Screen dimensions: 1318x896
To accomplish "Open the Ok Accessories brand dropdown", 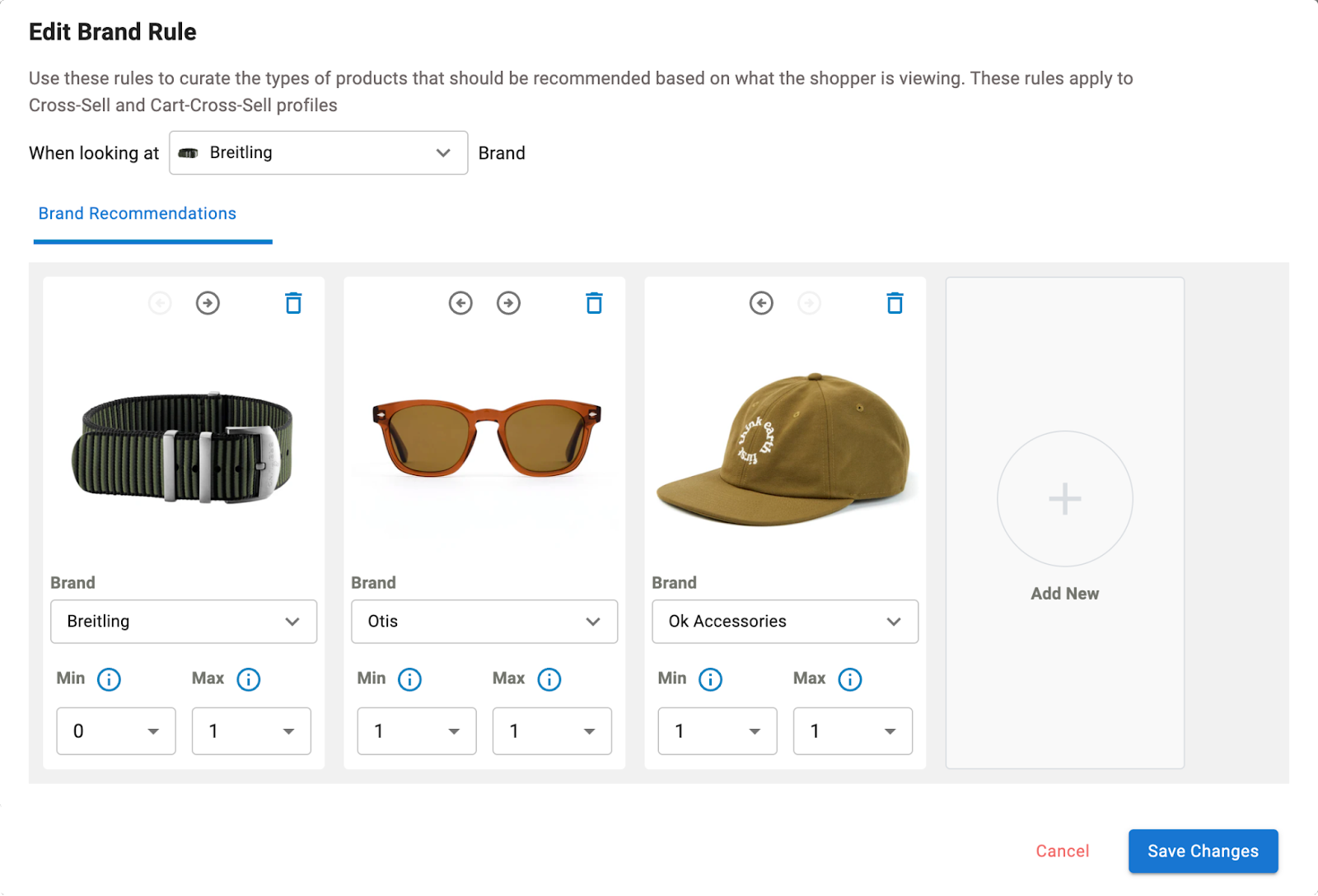I will click(x=785, y=622).
